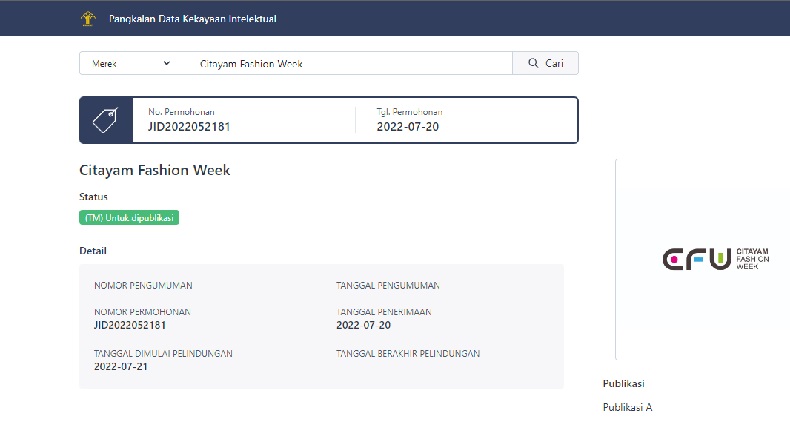Select the green Untuk dipublikasi status badge
Viewport: 790px width, 445px height.
coord(129,217)
